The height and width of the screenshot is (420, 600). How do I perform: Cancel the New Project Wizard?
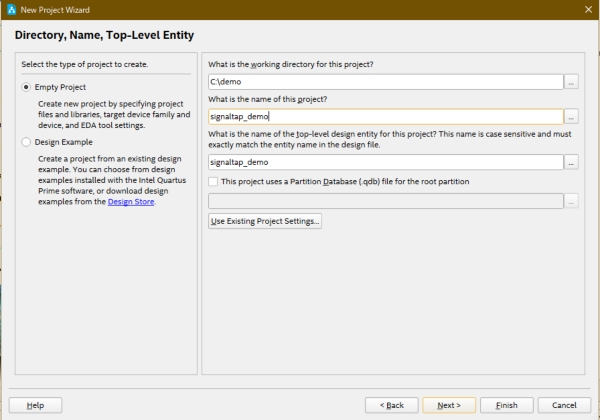564,405
